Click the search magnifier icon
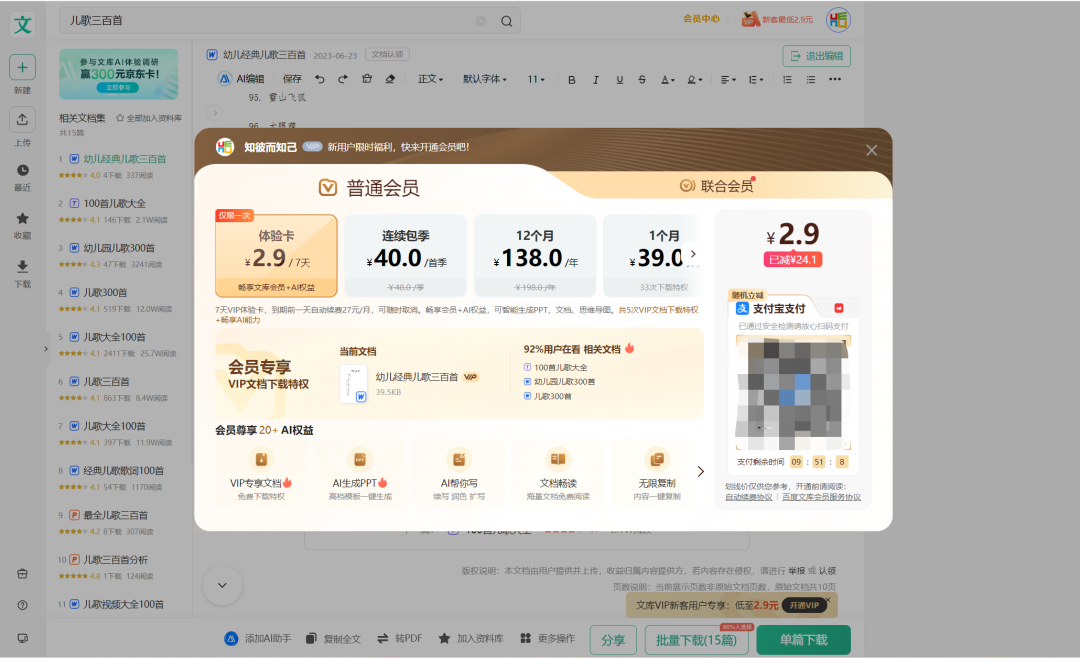Viewport: 1080px width, 658px height. click(506, 21)
